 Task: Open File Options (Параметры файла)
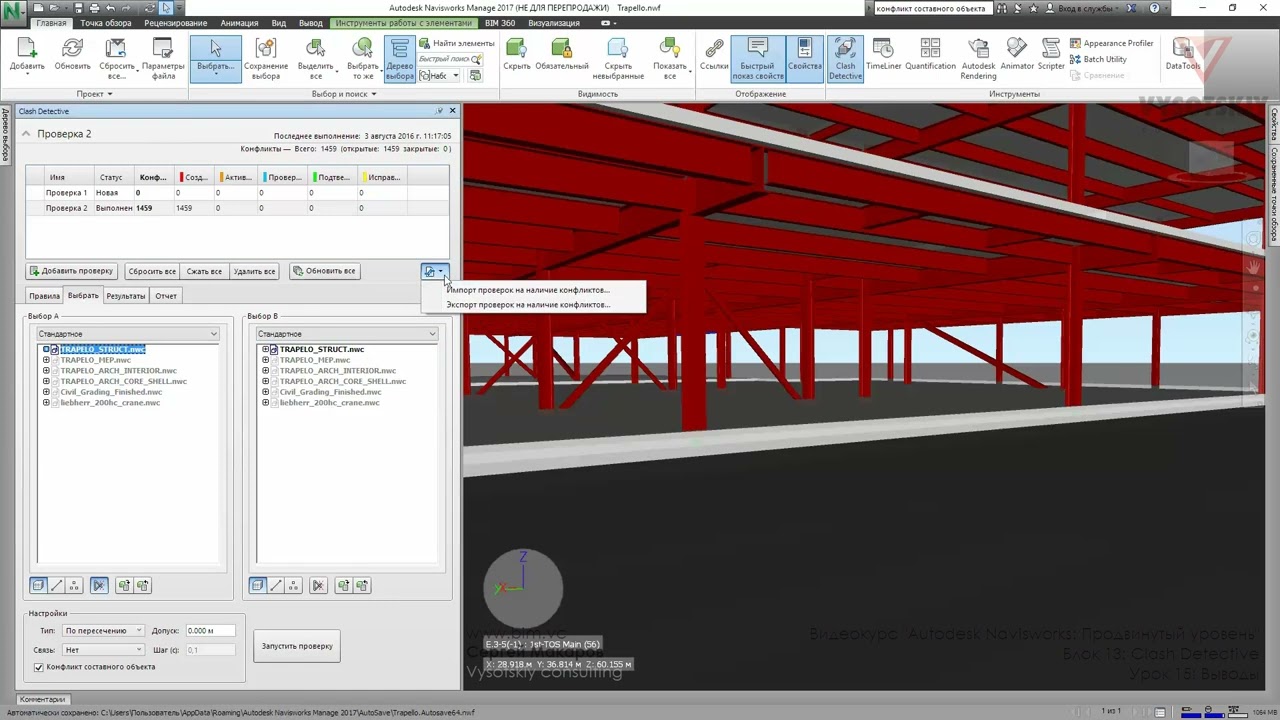163,59
